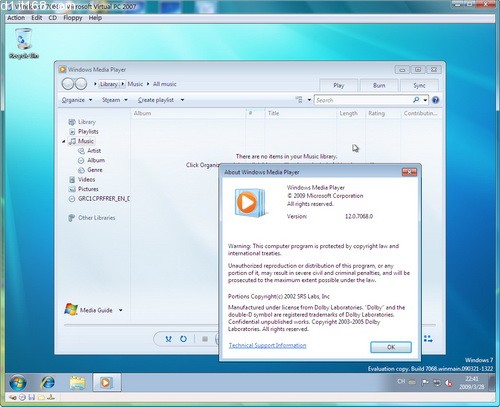Click the Windows Media Player taskbar button
Screen dimensions: 500x407
(x=107, y=382)
